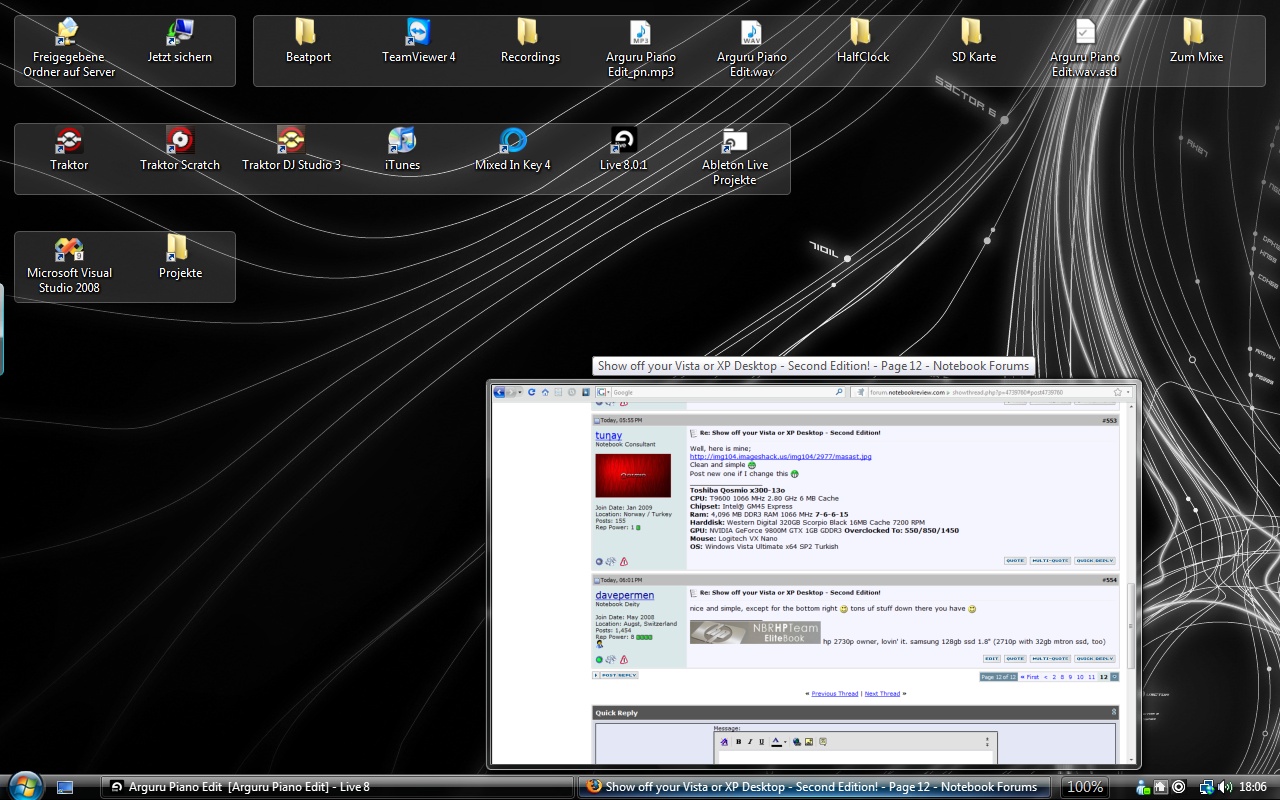Open the SD Karte folder
Screen dimensions: 1280x800
coord(974,42)
